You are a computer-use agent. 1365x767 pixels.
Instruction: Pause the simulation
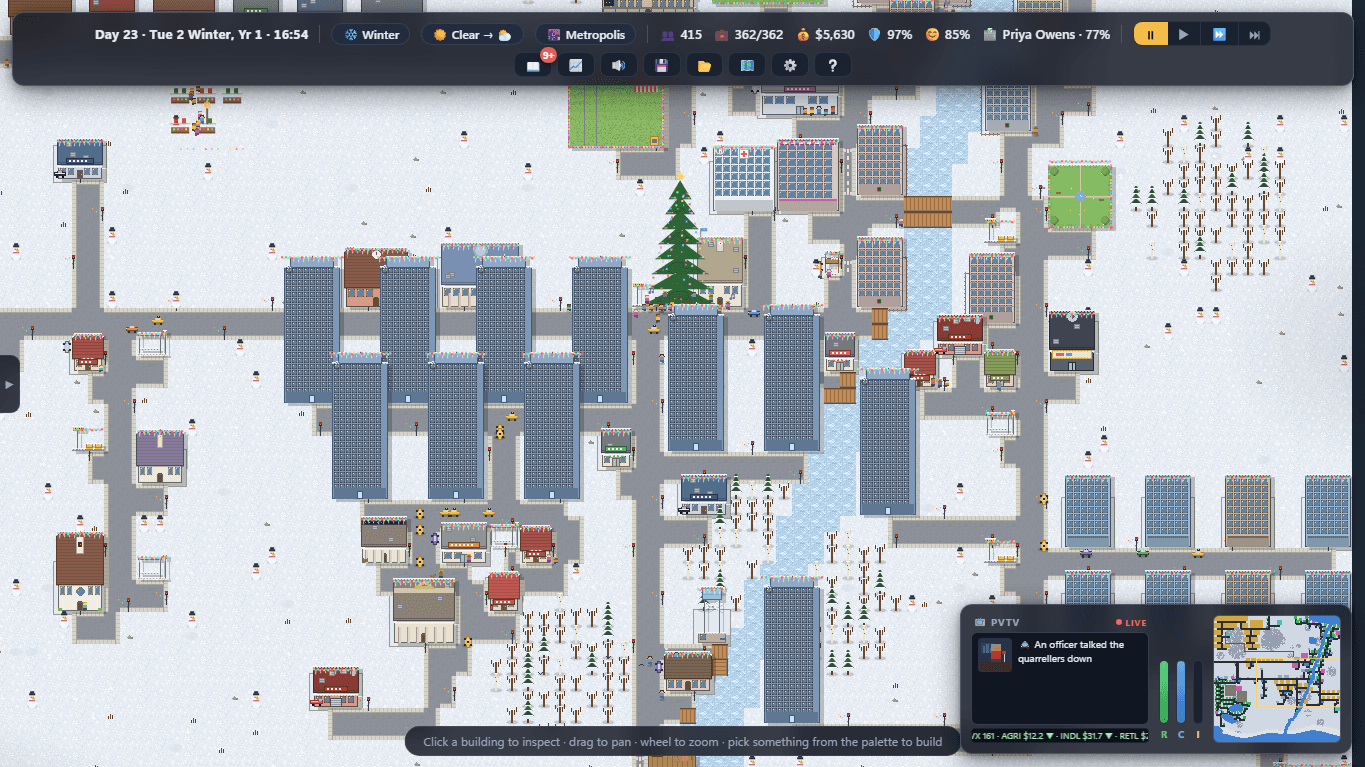coord(1150,34)
